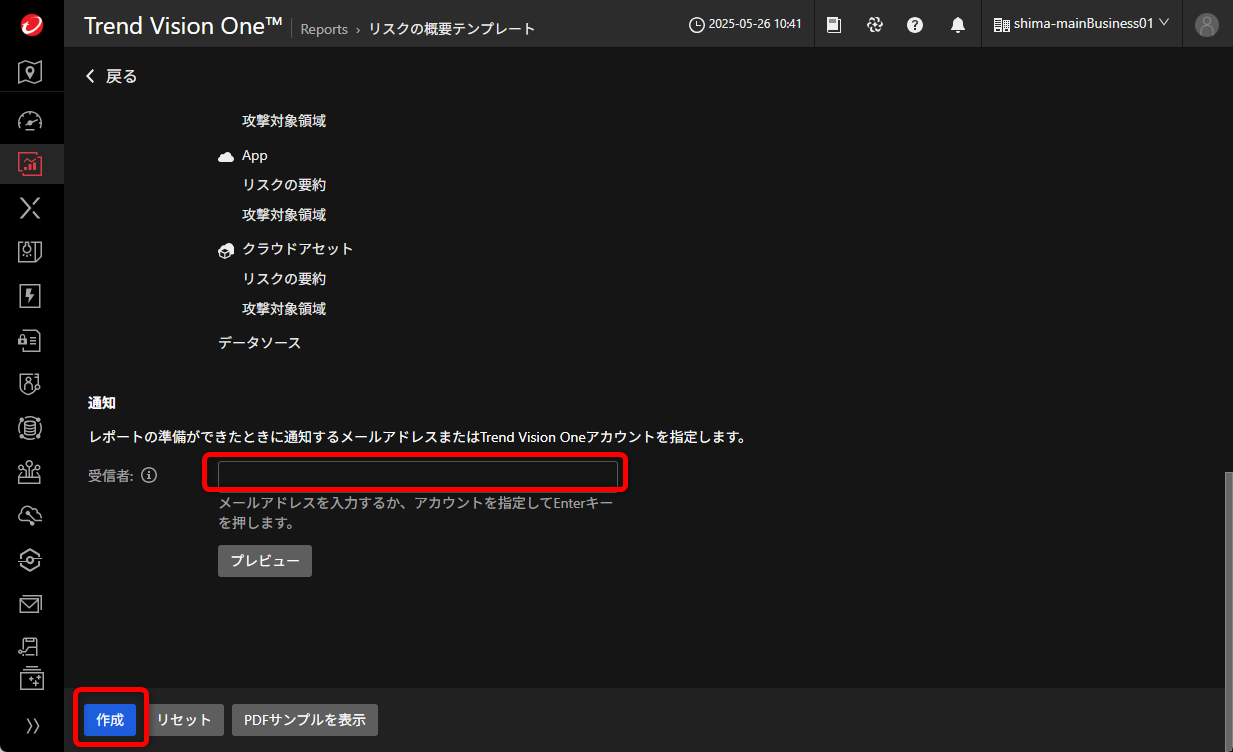Click the info icon next to 受信者
1233x752 pixels.
click(149, 476)
